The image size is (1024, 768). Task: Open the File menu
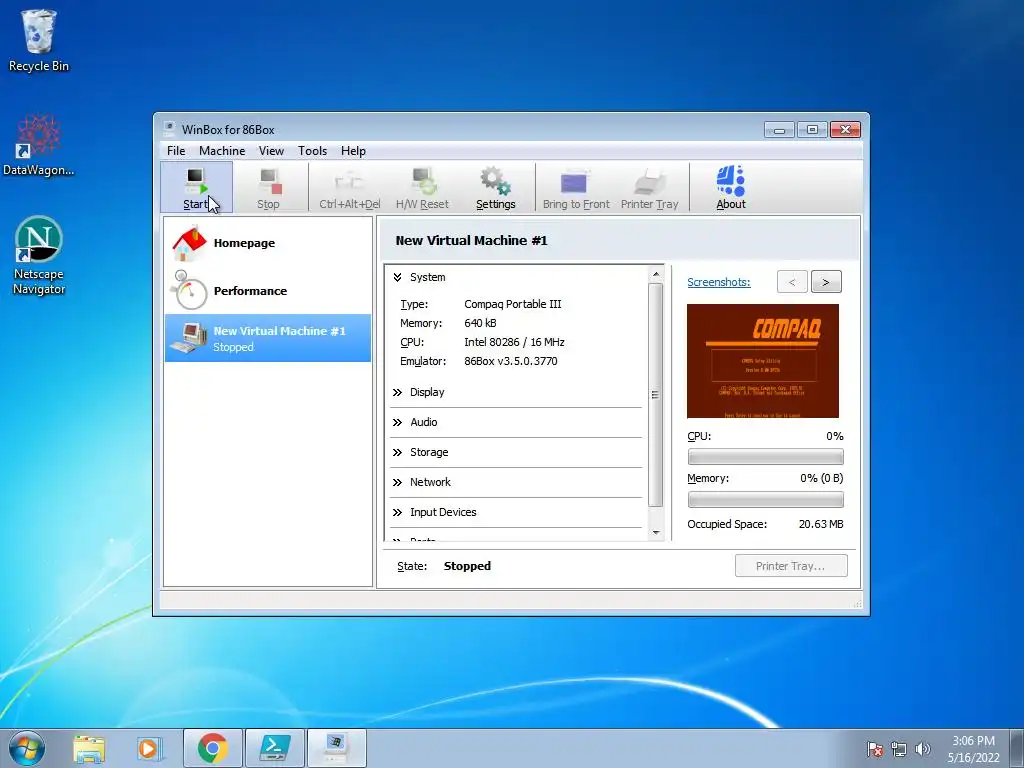176,151
